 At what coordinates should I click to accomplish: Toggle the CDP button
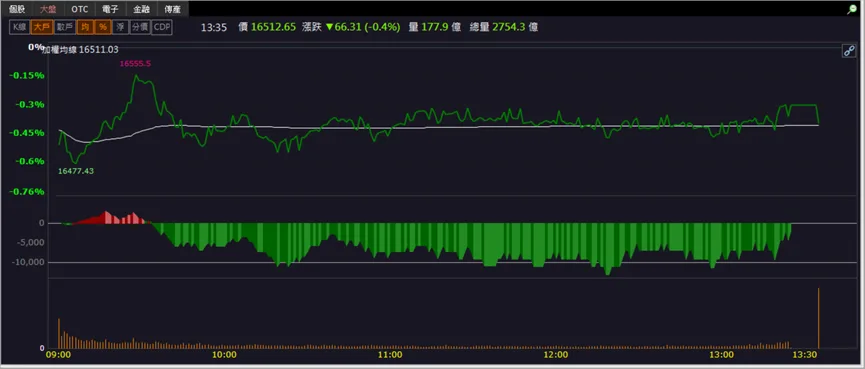click(162, 27)
